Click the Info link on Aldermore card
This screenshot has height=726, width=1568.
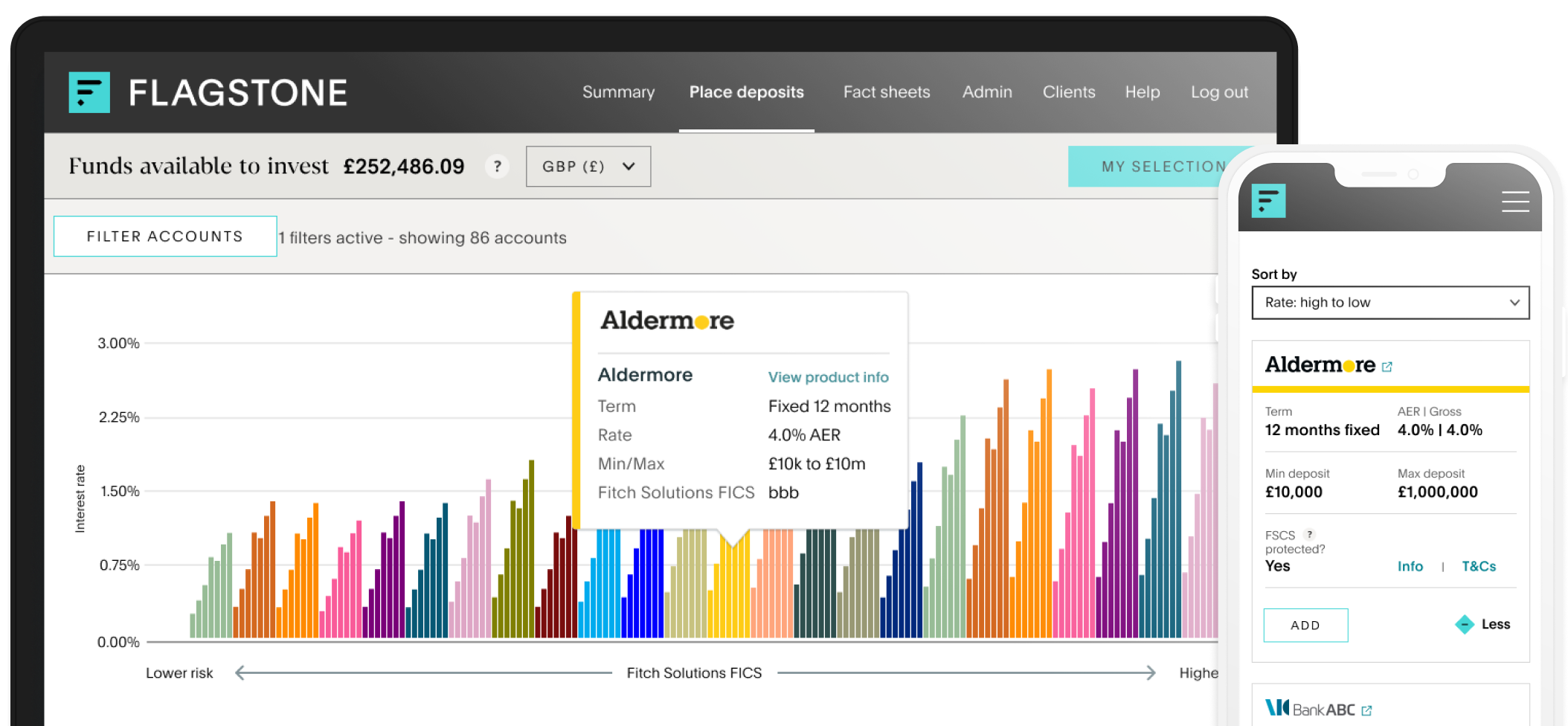[x=1410, y=566]
